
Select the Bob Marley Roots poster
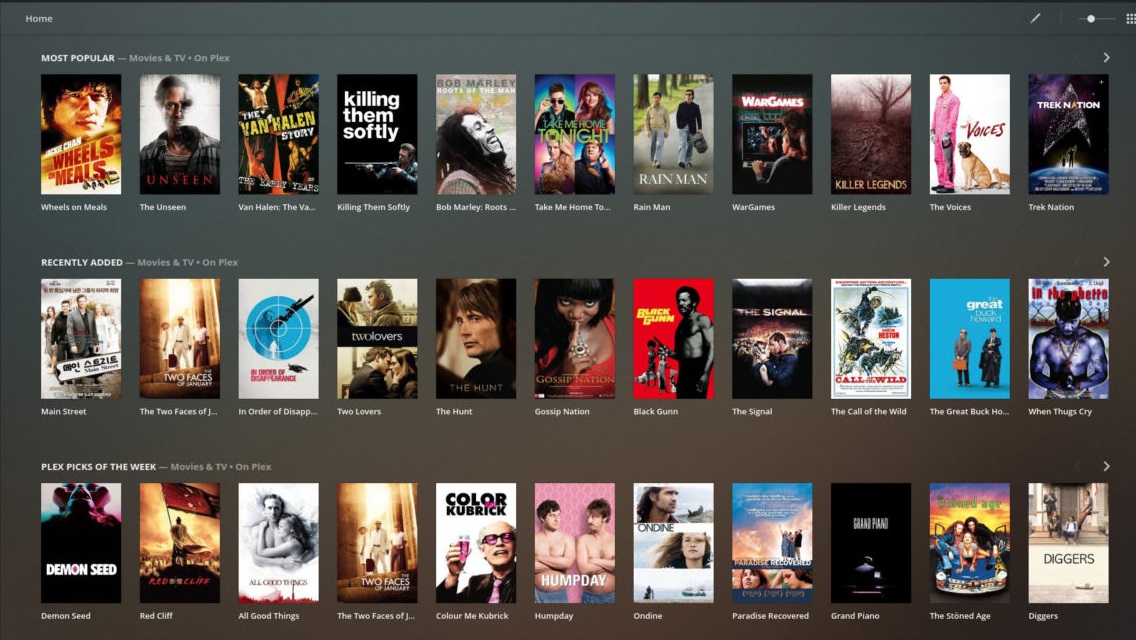pos(476,134)
